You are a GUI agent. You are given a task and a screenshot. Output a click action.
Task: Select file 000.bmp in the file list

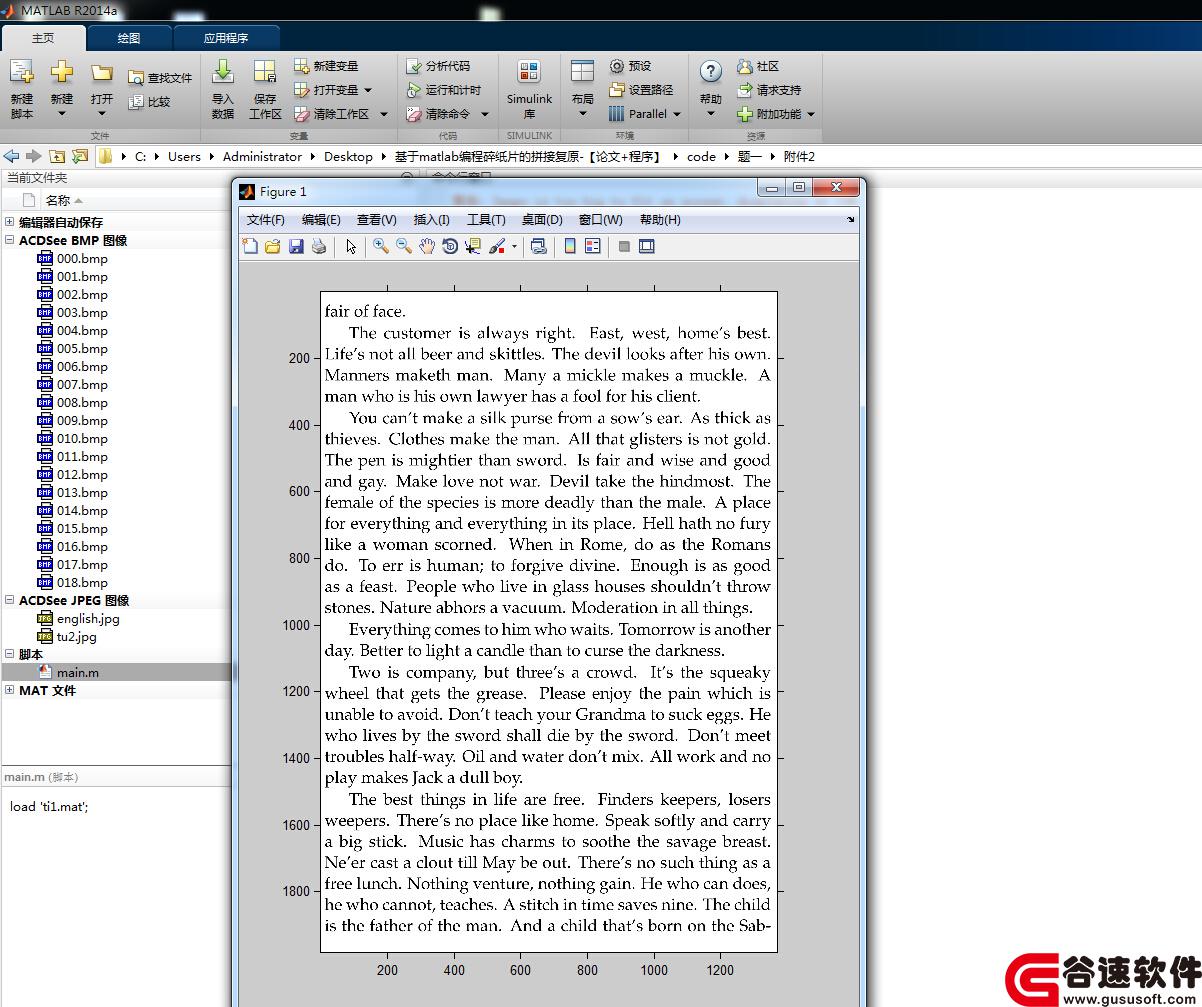pyautogui.click(x=72, y=258)
